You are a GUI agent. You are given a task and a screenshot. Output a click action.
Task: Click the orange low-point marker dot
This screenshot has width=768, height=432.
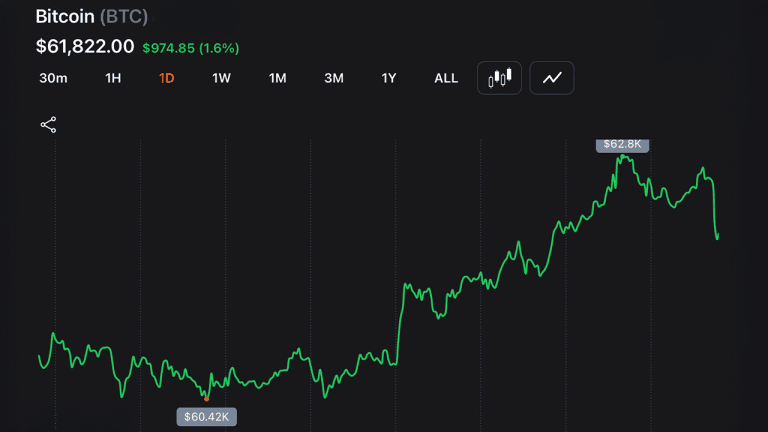pyautogui.click(x=206, y=399)
